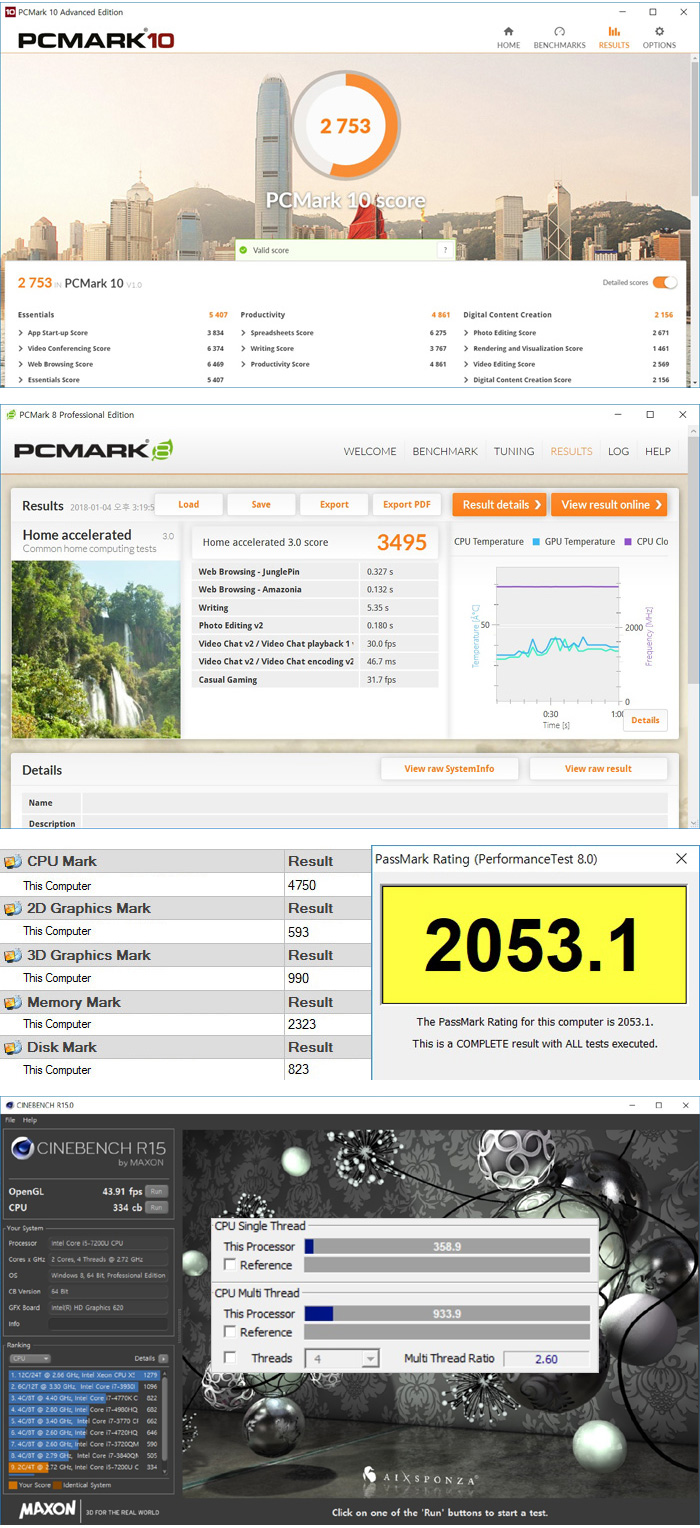
Task: Click the PCMark 8 logo
Action: coord(94,451)
